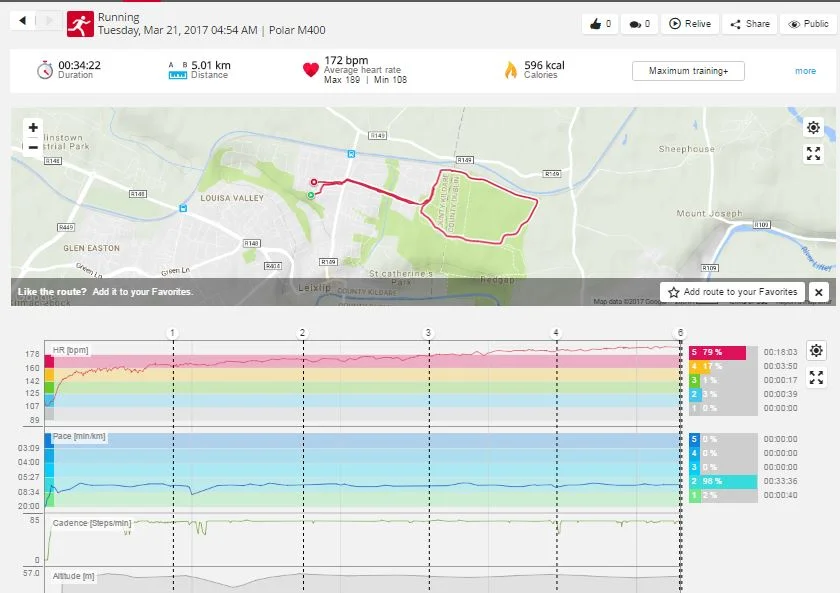Open comments with the speech bubble icon
The width and height of the screenshot is (840, 593).
pos(640,24)
